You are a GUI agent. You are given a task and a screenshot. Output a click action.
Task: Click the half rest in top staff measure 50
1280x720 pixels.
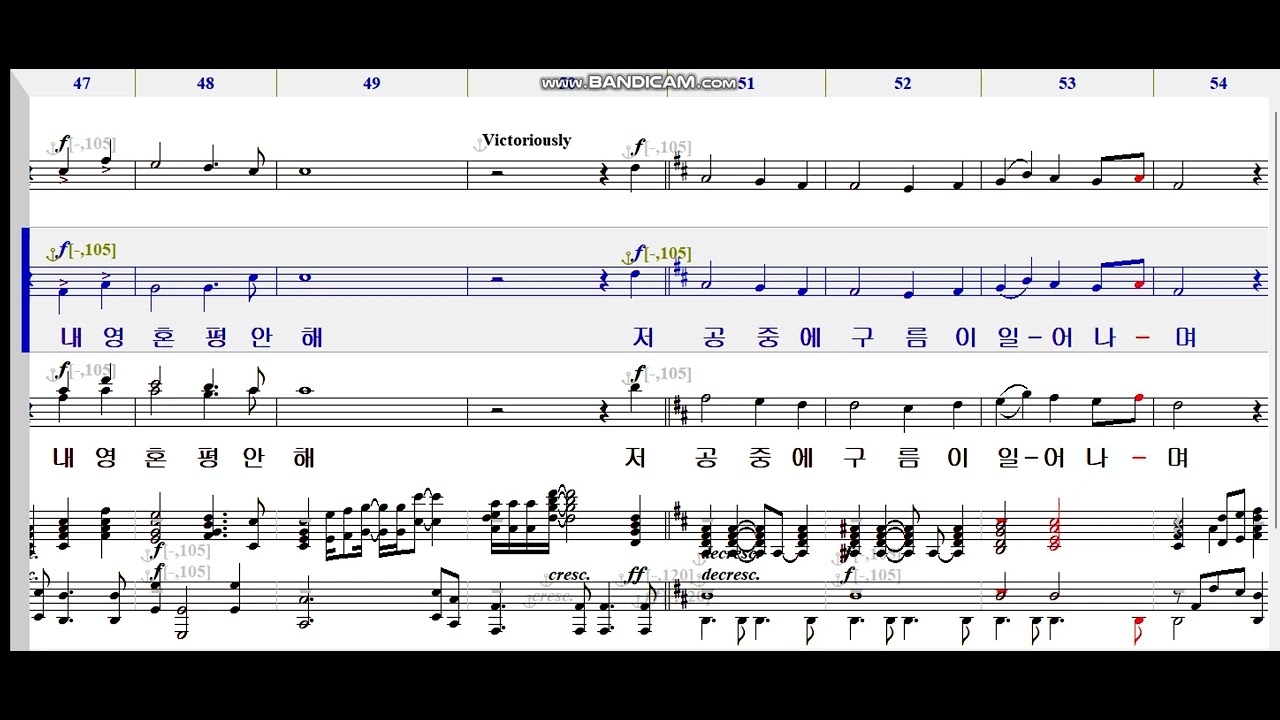pos(498,172)
